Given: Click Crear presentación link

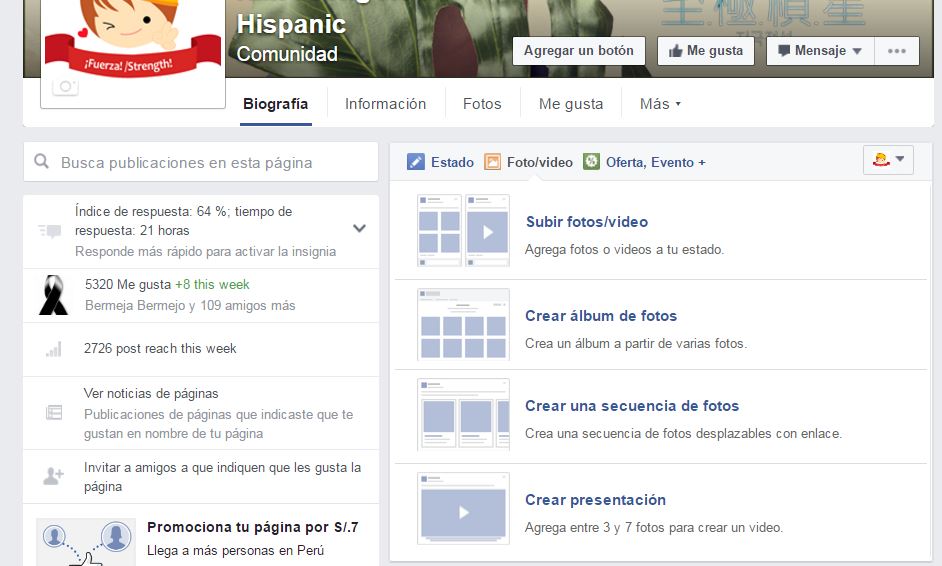Looking at the screenshot, I should pos(595,500).
